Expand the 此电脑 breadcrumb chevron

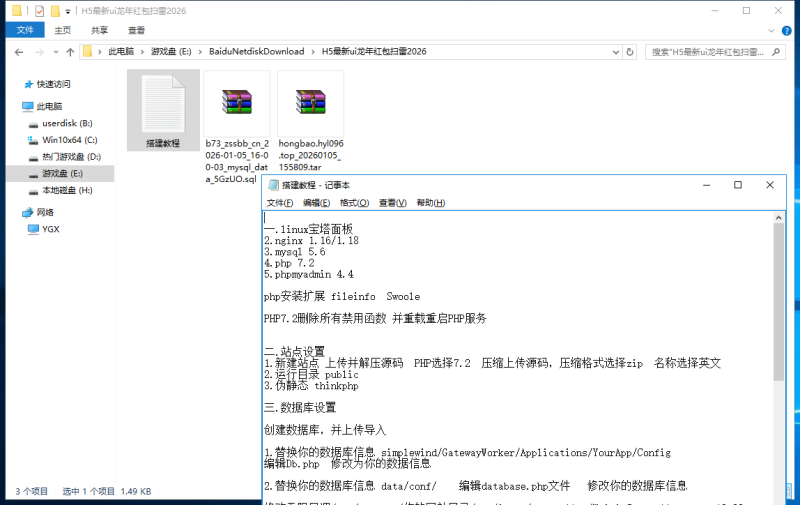pyautogui.click(x=142, y=52)
